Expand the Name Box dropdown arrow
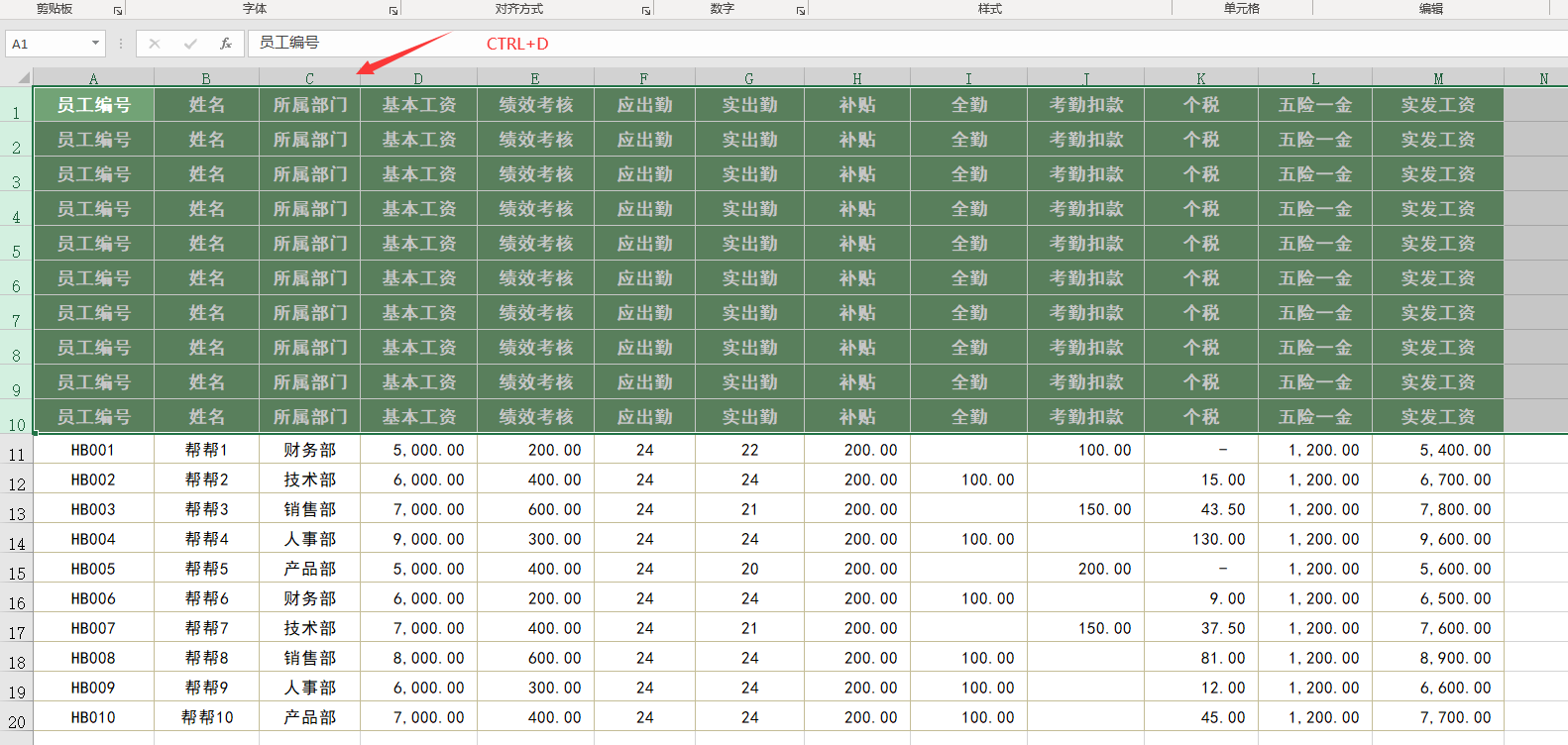The image size is (1568, 745). click(95, 44)
